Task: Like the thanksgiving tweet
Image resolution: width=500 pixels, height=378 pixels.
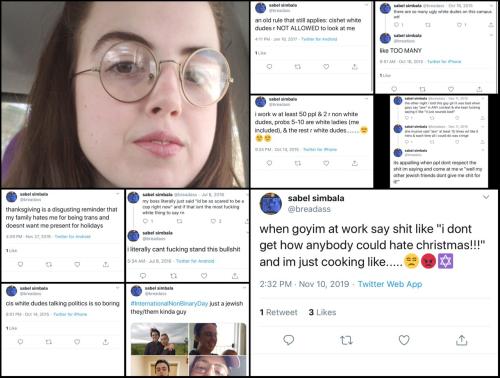Action: (x=77, y=264)
